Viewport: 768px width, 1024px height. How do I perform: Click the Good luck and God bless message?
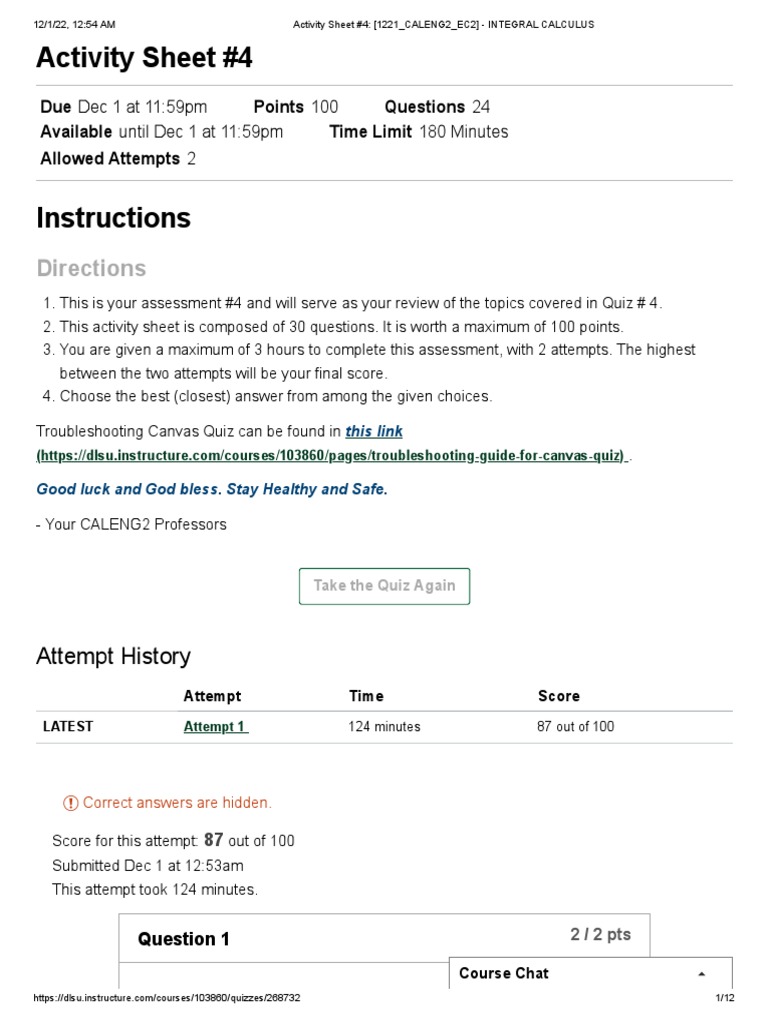(x=212, y=490)
